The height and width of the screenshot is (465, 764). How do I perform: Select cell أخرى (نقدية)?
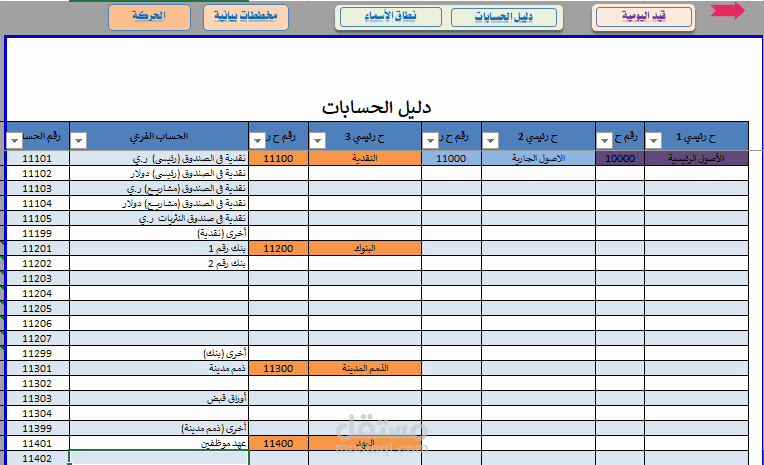pyautogui.click(x=159, y=233)
